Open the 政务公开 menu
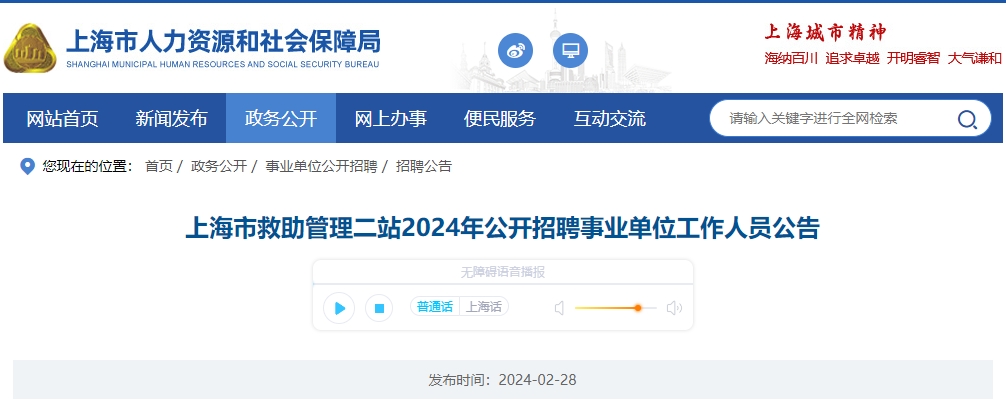Screen dimensions: 1006x401 click(x=281, y=118)
